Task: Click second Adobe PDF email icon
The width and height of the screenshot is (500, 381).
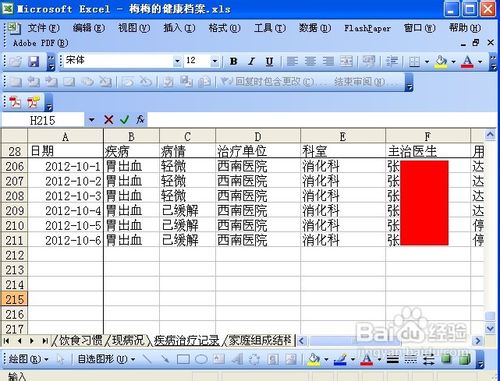Action: point(33,102)
